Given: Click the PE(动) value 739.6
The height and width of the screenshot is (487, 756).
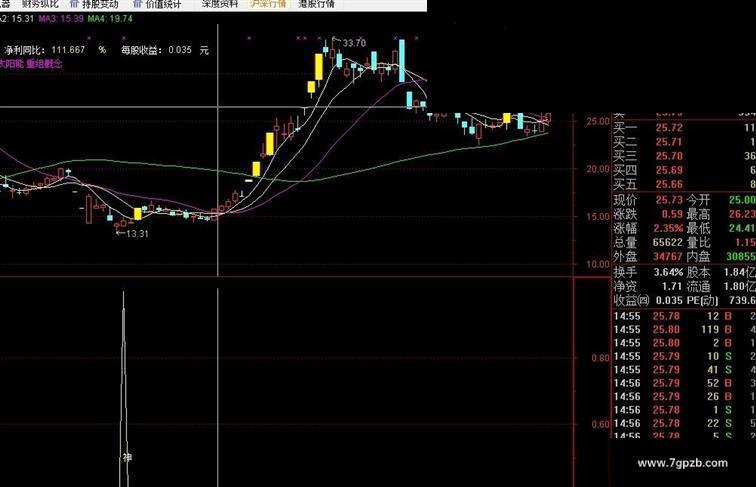Looking at the screenshot, I should (742, 300).
